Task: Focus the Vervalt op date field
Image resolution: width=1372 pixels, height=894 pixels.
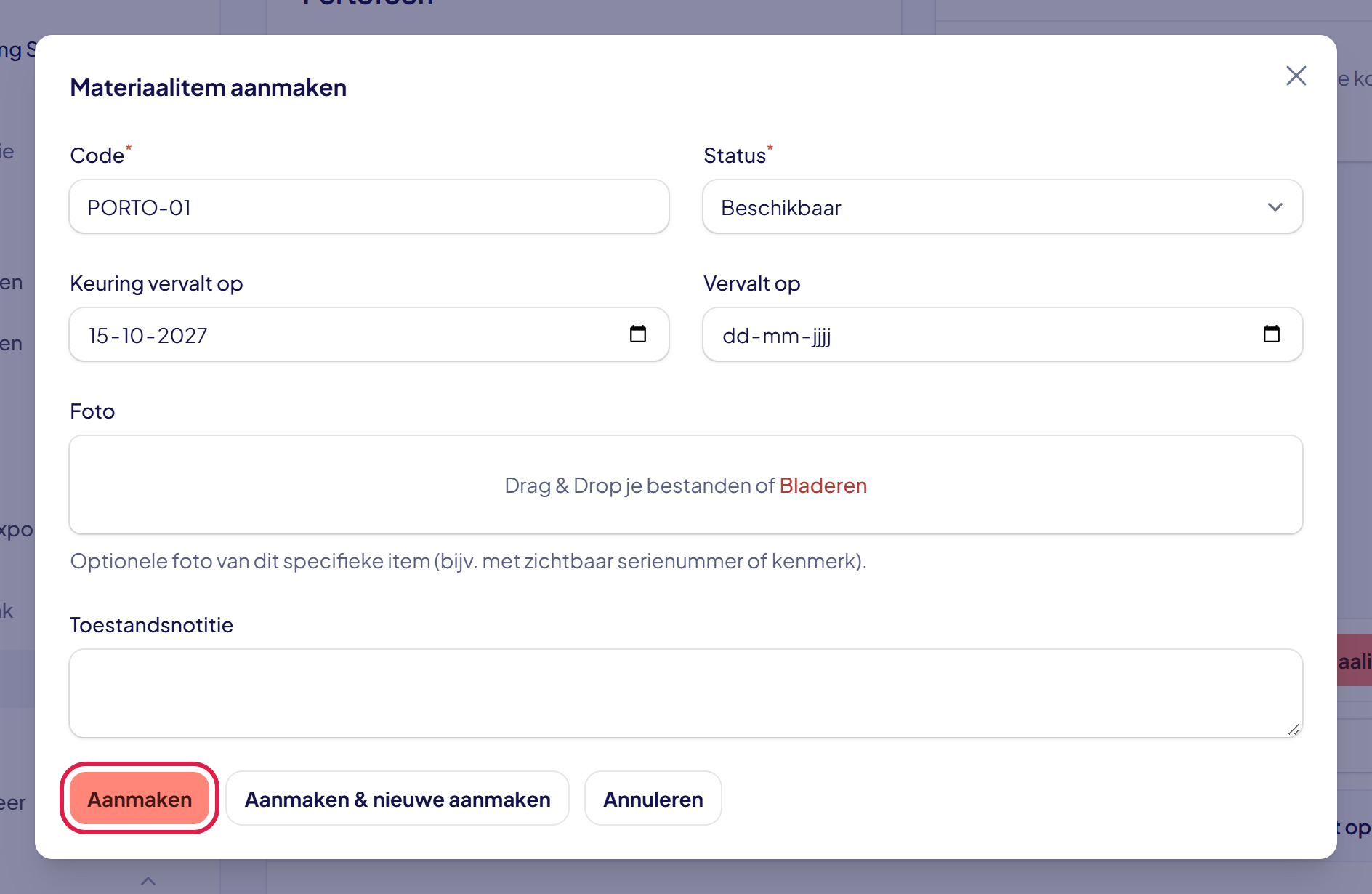Action: [1002, 334]
